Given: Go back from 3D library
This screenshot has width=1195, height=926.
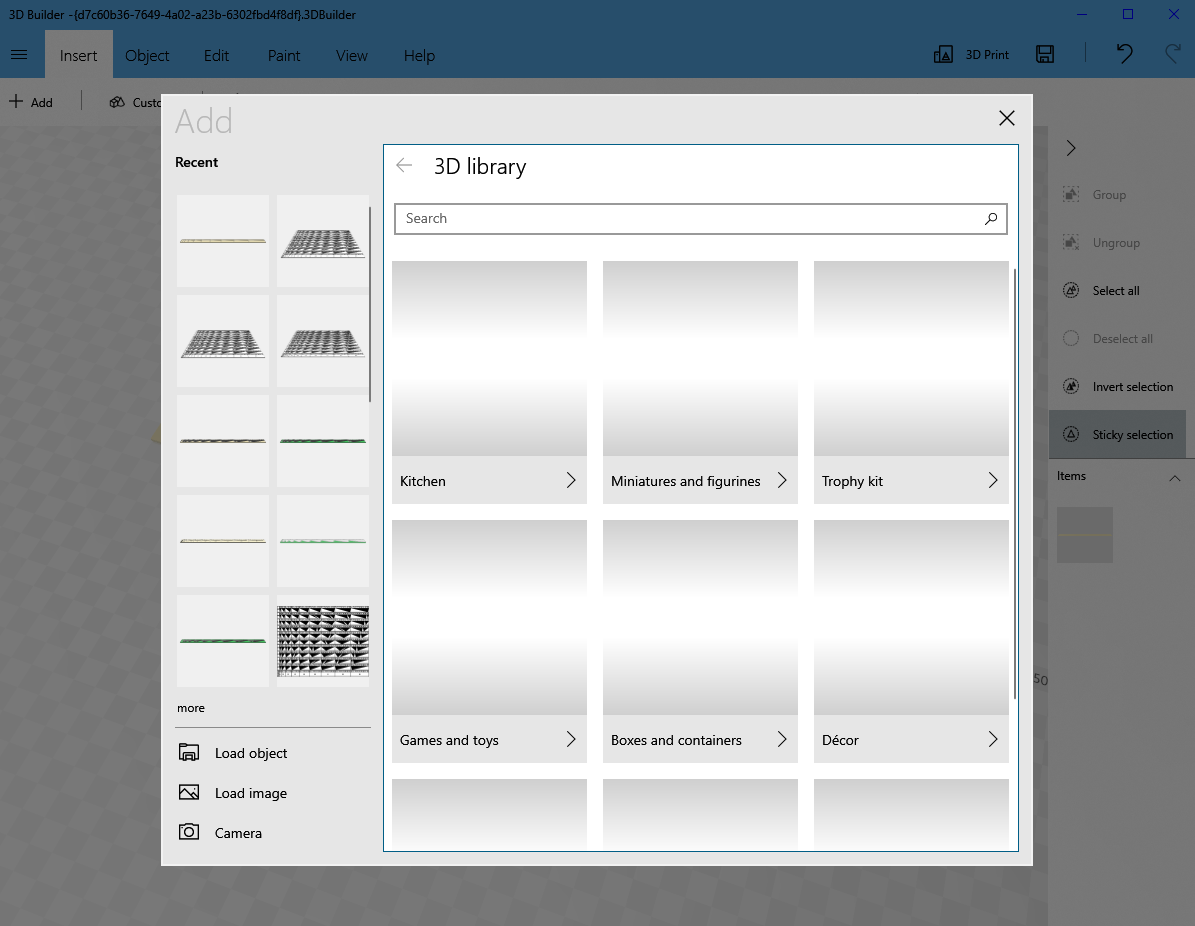Looking at the screenshot, I should 404,165.
